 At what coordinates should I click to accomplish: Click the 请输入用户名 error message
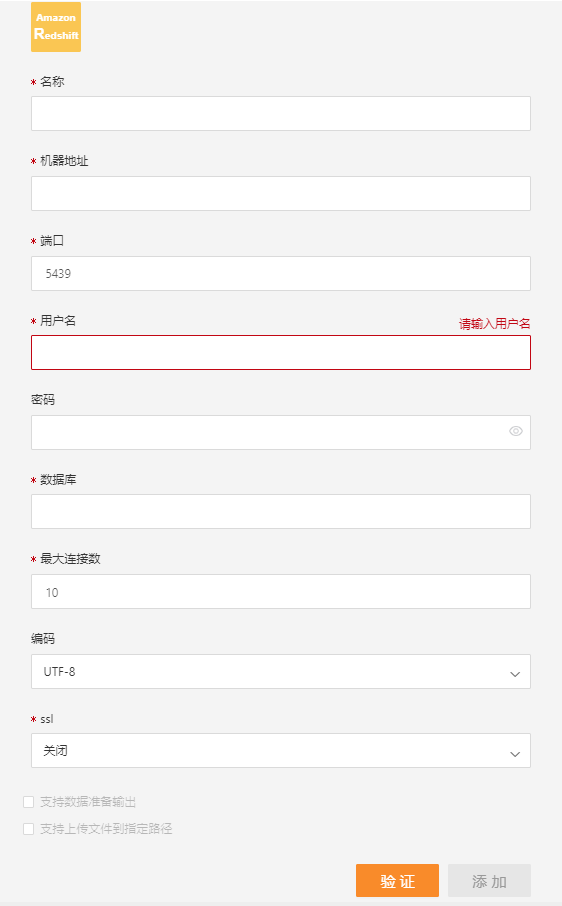point(494,324)
